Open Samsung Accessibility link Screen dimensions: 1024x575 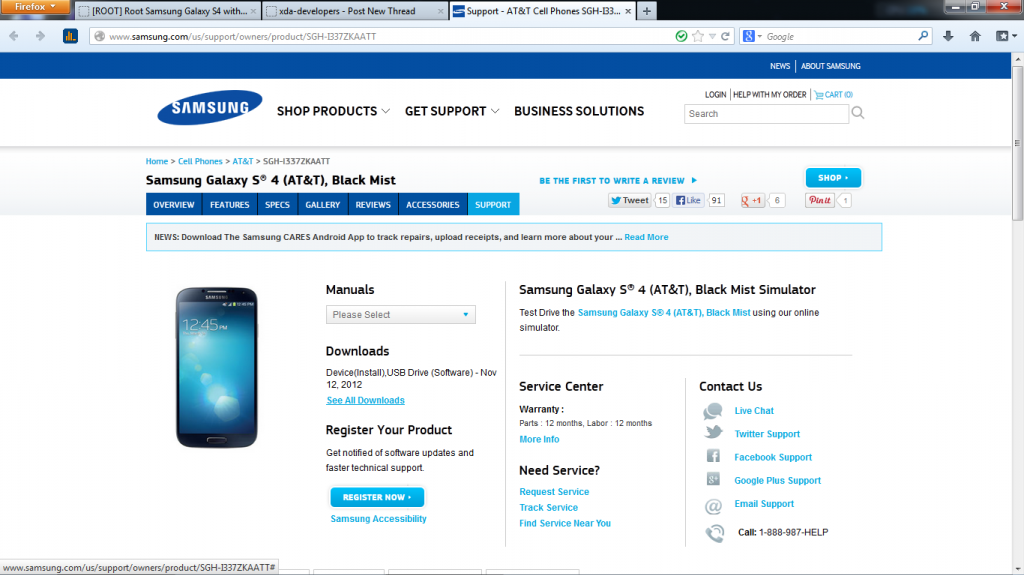click(378, 519)
